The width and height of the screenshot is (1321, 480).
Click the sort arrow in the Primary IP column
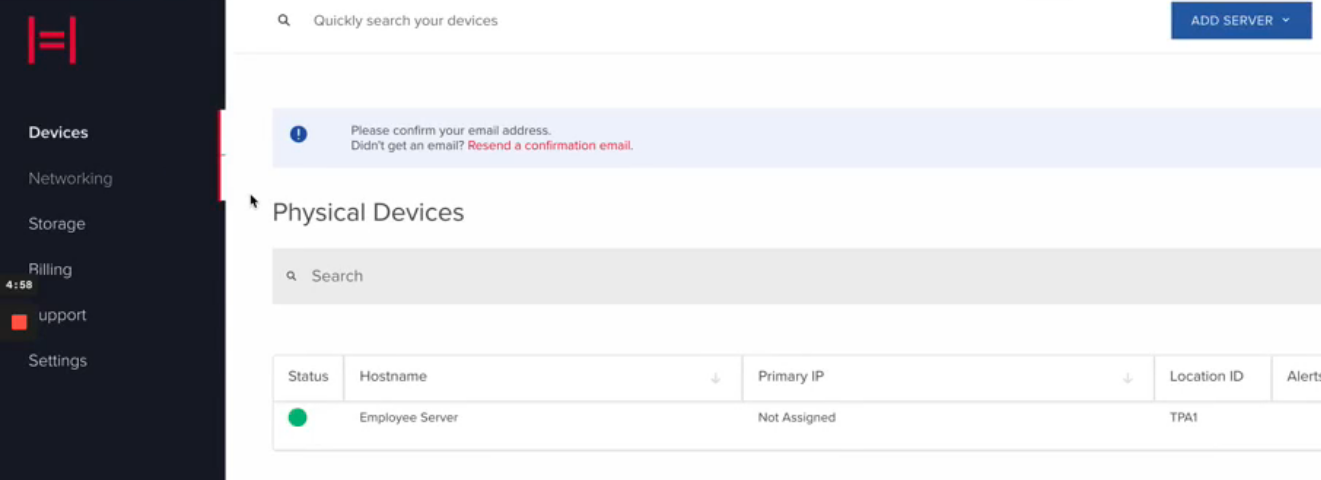pyautogui.click(x=1128, y=378)
